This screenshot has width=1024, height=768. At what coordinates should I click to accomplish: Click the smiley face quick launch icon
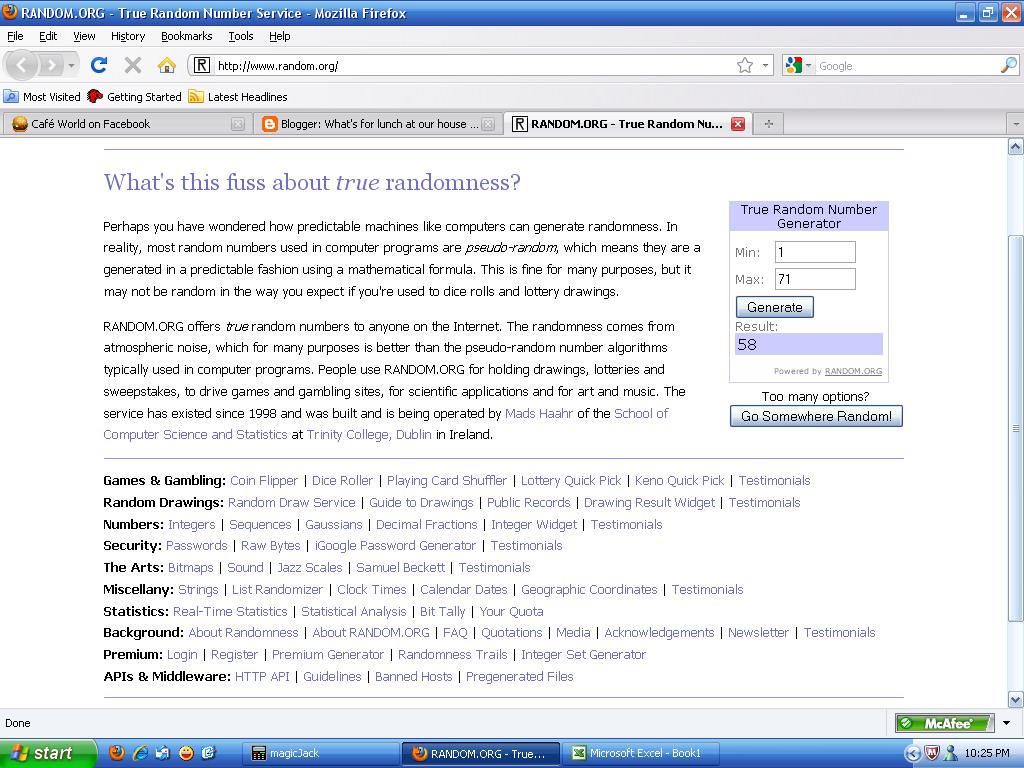[x=186, y=753]
